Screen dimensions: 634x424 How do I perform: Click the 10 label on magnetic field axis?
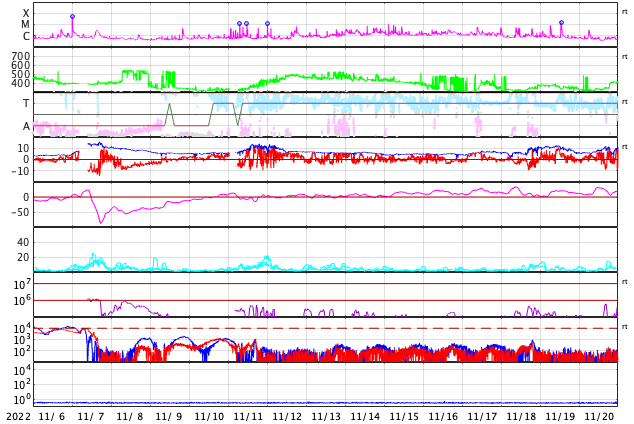click(x=23, y=148)
